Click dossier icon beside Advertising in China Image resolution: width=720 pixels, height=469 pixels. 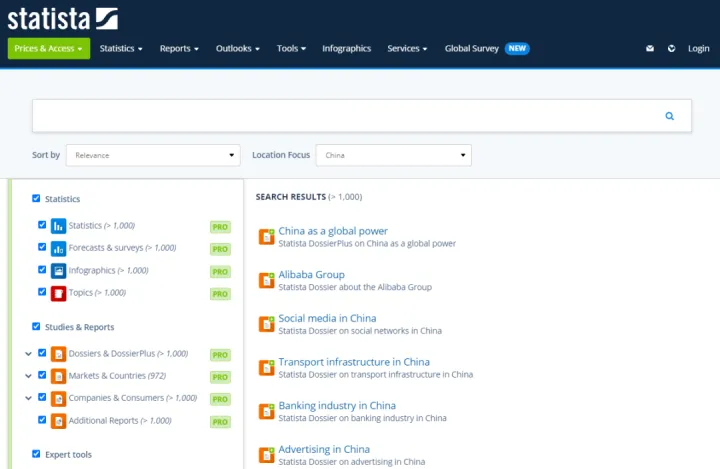266,455
